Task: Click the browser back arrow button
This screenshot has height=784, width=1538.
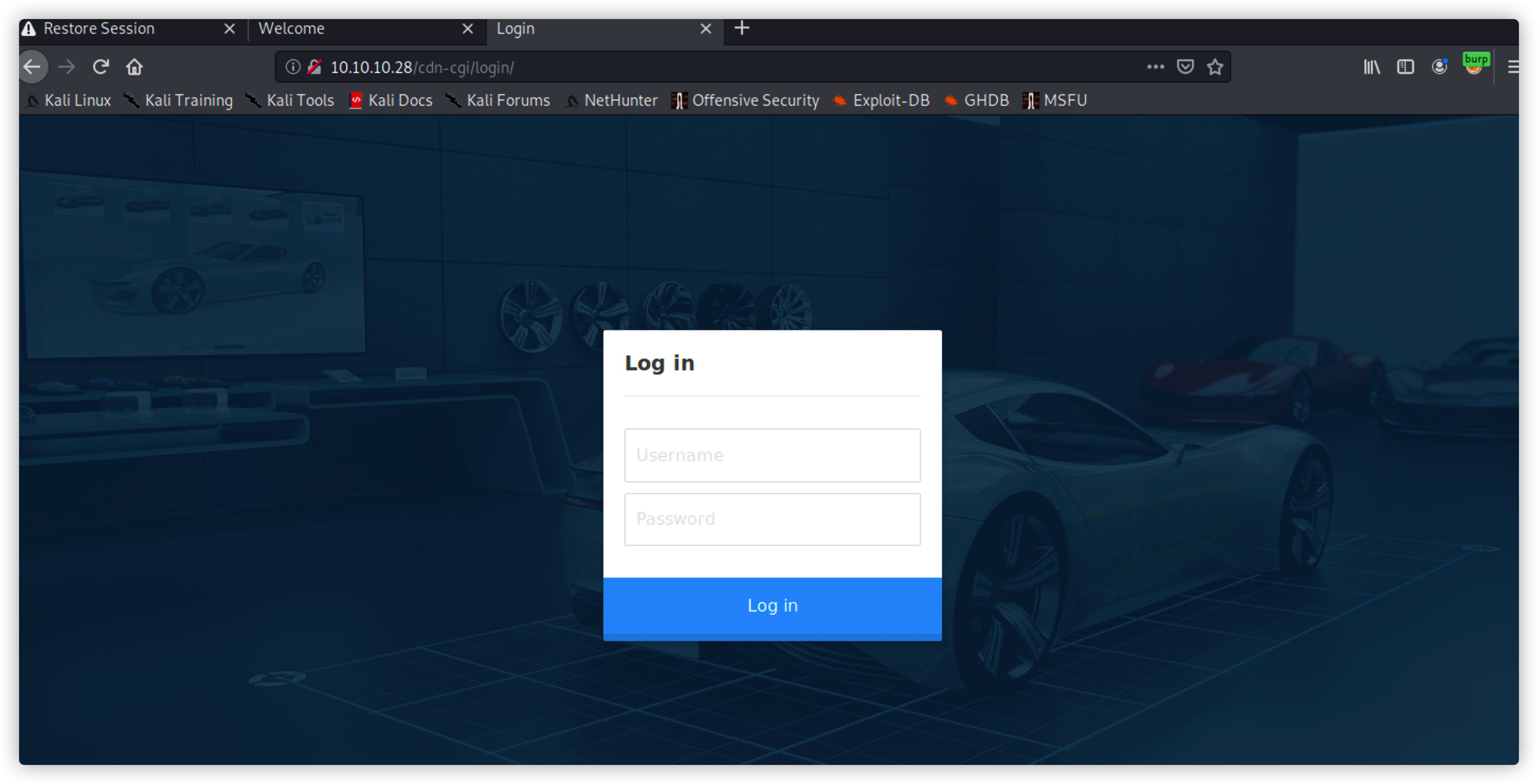Action: pyautogui.click(x=32, y=67)
